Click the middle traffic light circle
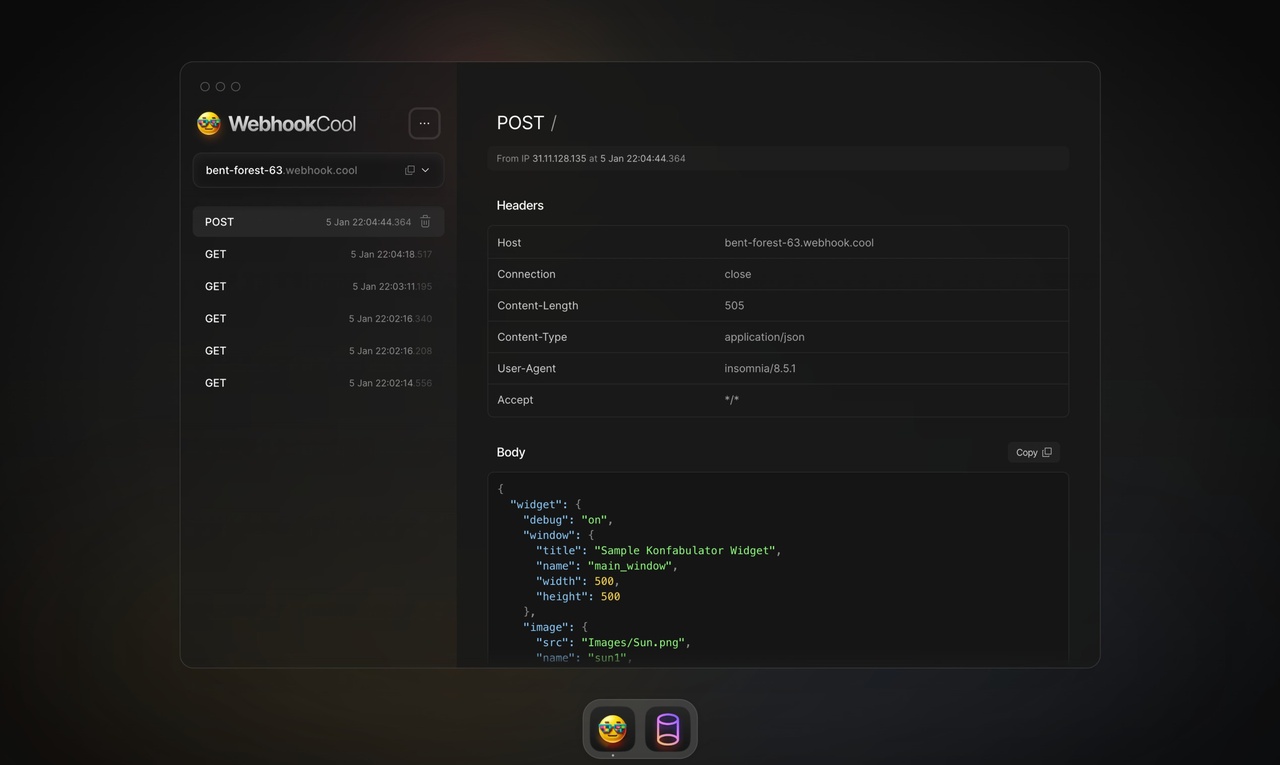The width and height of the screenshot is (1280, 765). click(220, 86)
